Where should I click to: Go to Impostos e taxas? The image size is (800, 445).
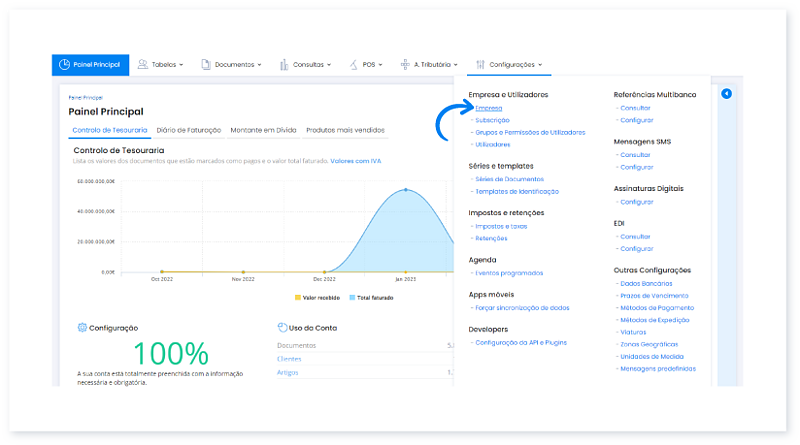click(501, 226)
